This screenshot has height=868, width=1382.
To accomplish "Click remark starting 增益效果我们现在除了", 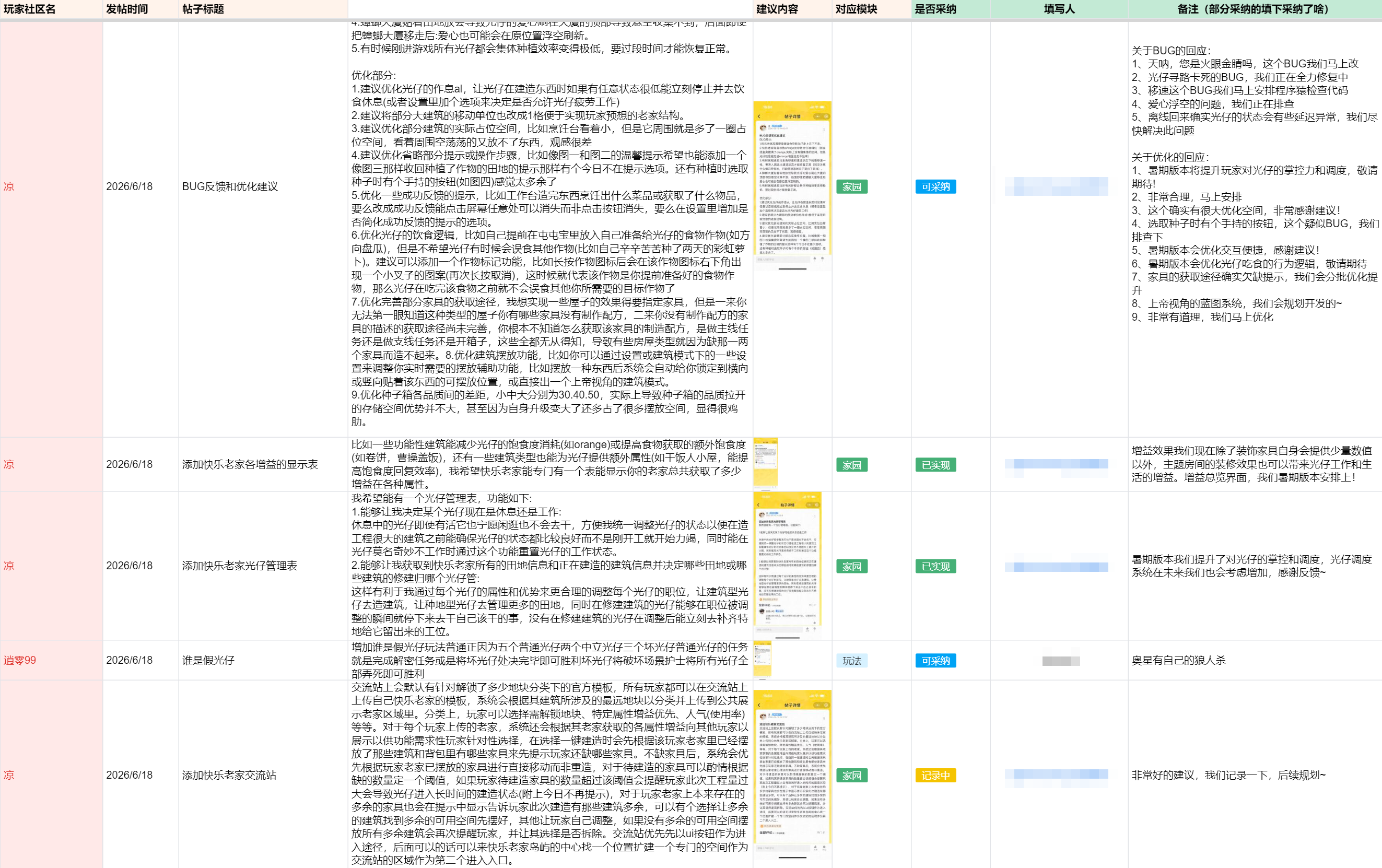I will point(1255,464).
